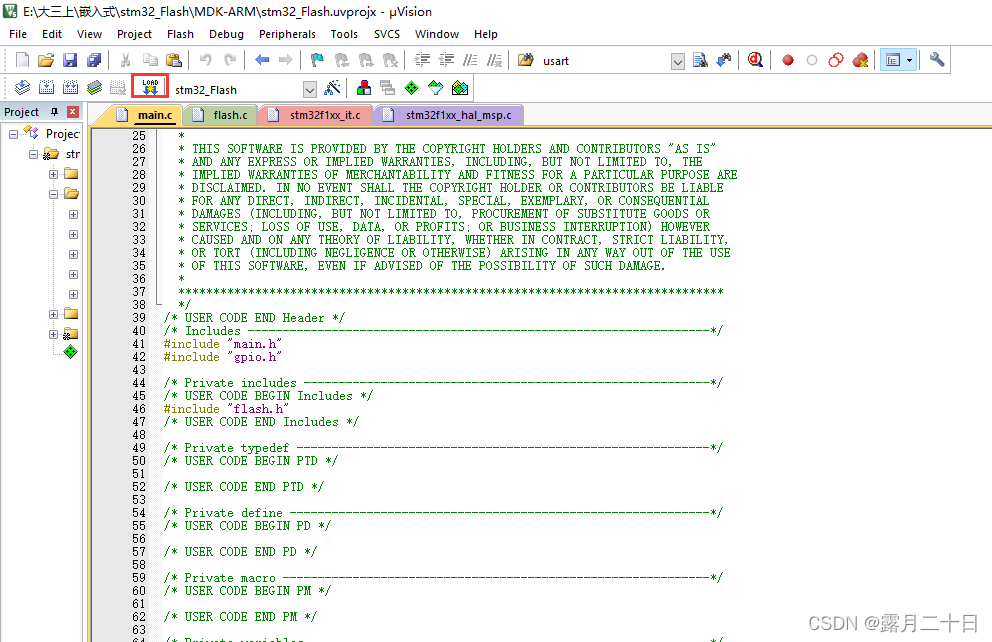992x642 pixels.
Task: Open the Peripherals menu
Action: click(287, 34)
